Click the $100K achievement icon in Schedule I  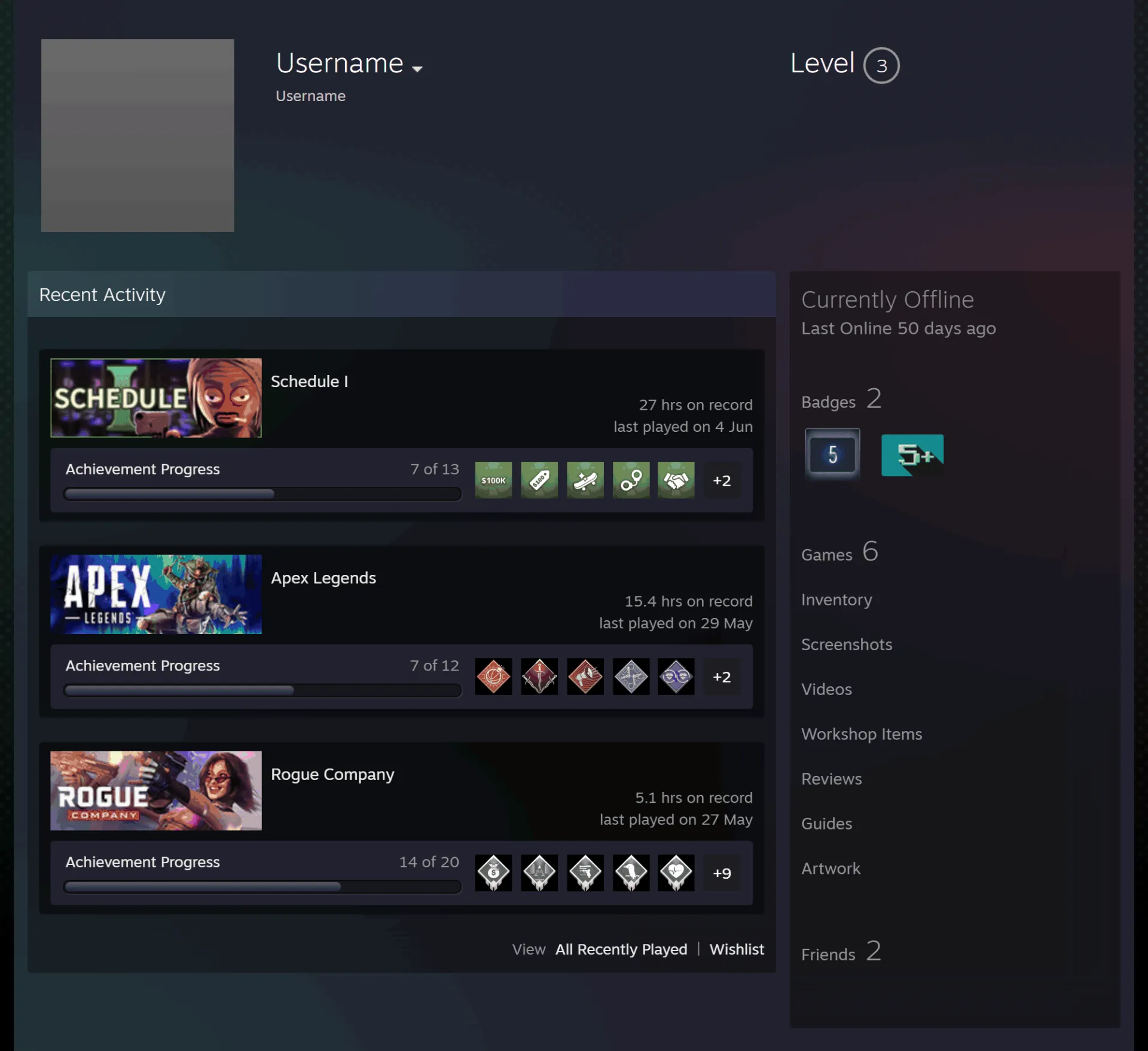coord(493,480)
